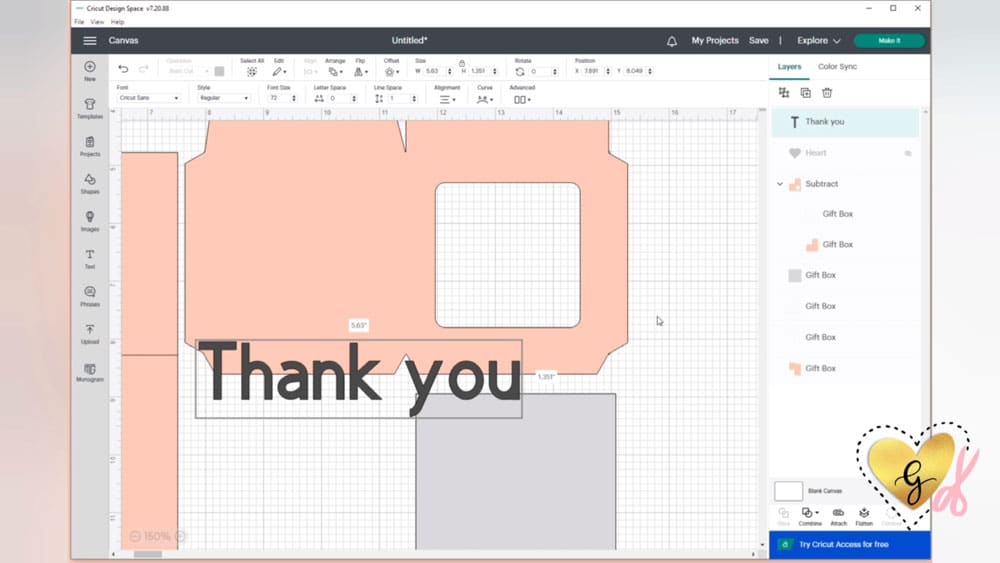Click the Text tool in sidebar
This screenshot has width=1000, height=563.
90,258
